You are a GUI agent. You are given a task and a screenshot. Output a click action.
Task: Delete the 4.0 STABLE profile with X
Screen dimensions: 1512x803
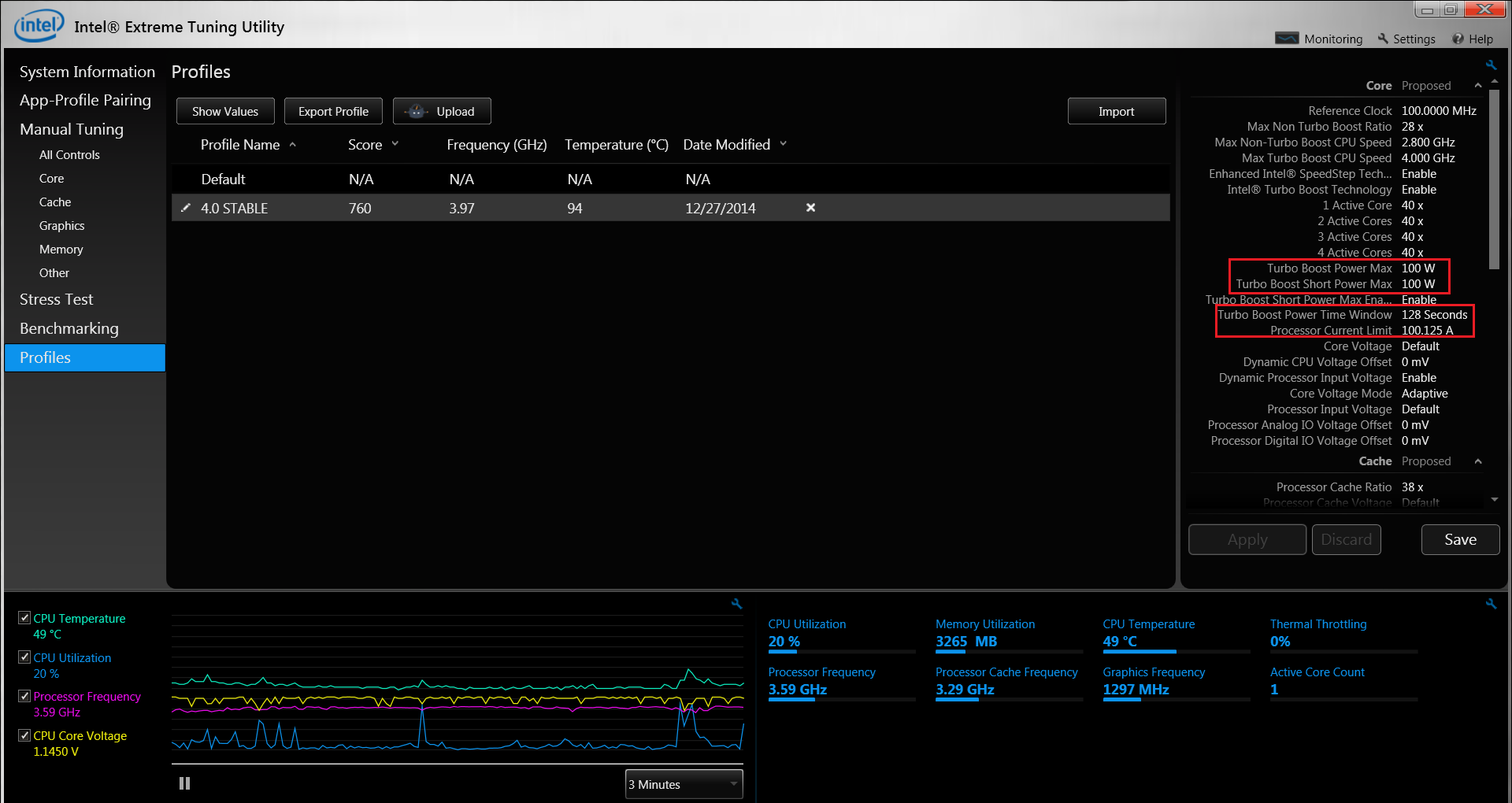tap(810, 208)
